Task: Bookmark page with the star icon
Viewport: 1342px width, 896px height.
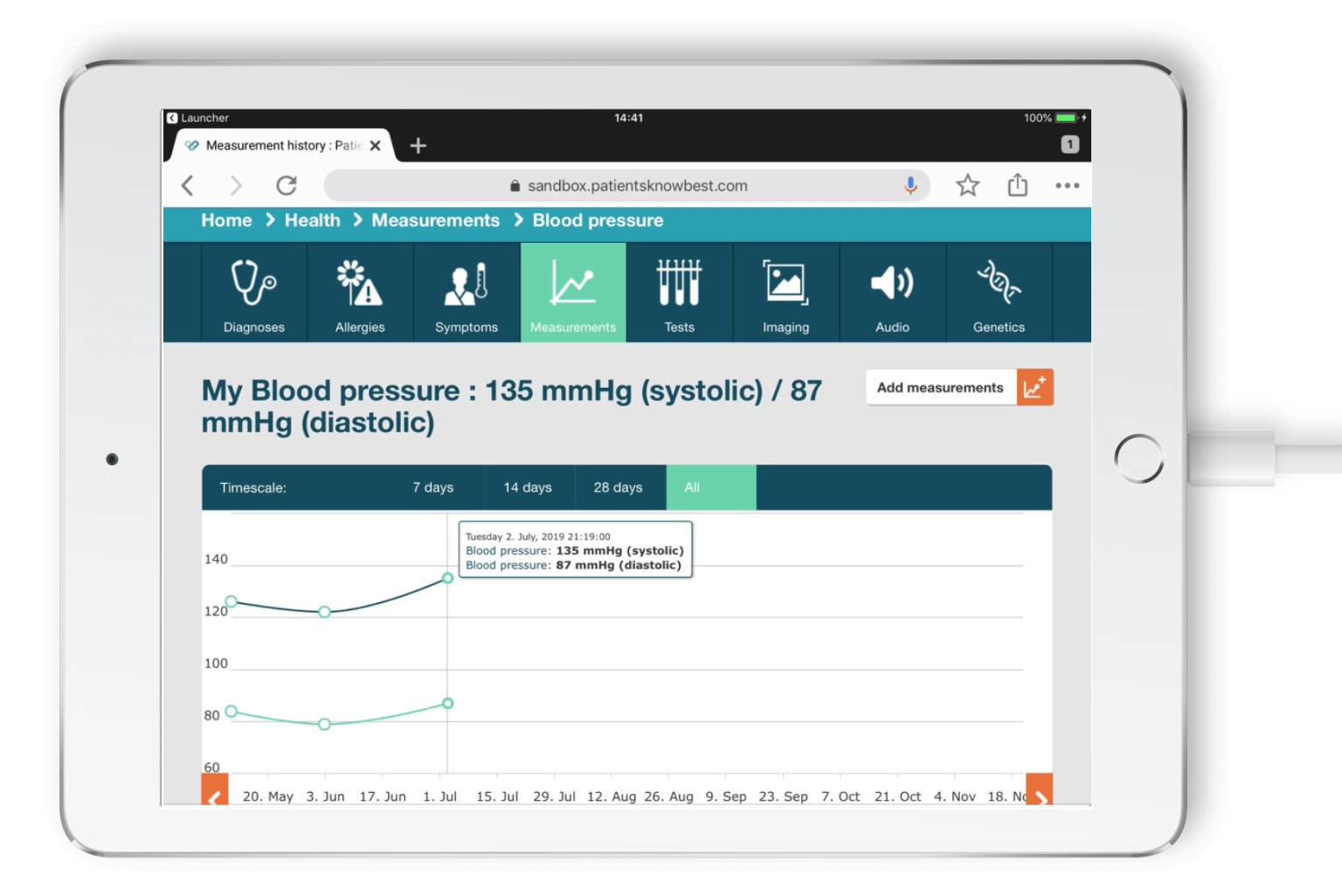Action: (967, 185)
